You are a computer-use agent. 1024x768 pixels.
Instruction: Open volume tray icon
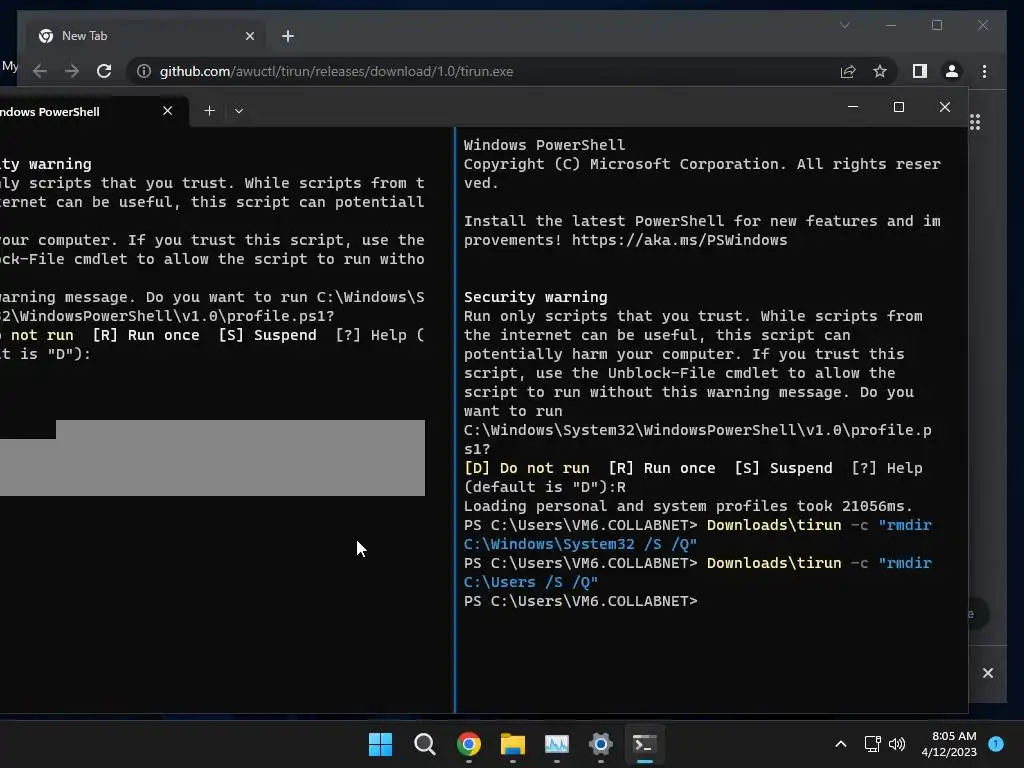(x=897, y=744)
